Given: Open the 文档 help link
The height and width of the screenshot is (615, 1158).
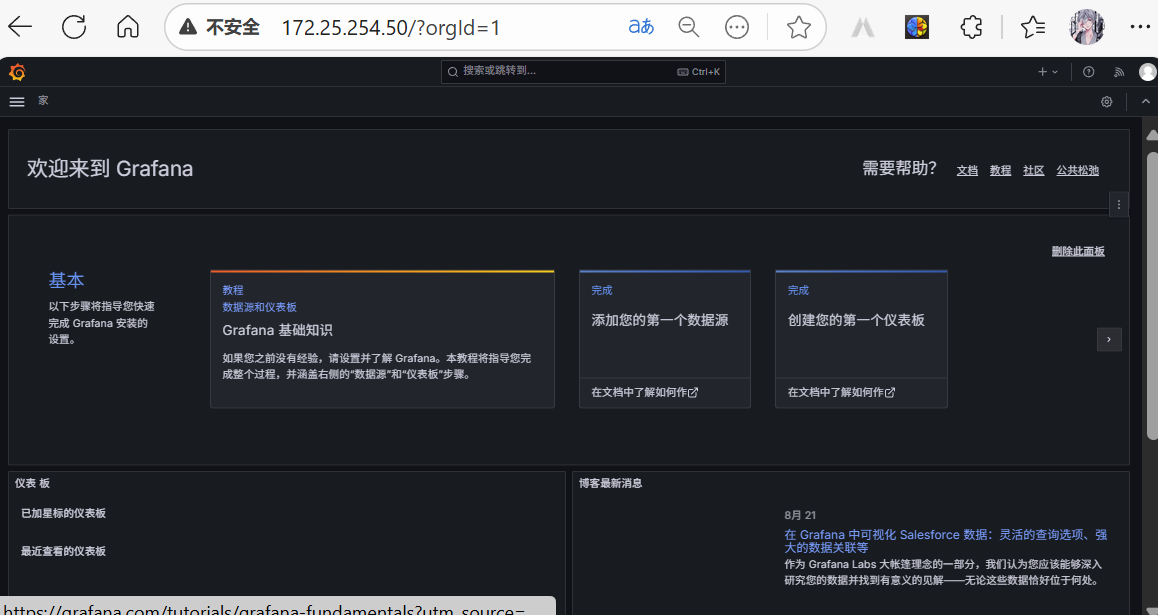Looking at the screenshot, I should click(967, 171).
